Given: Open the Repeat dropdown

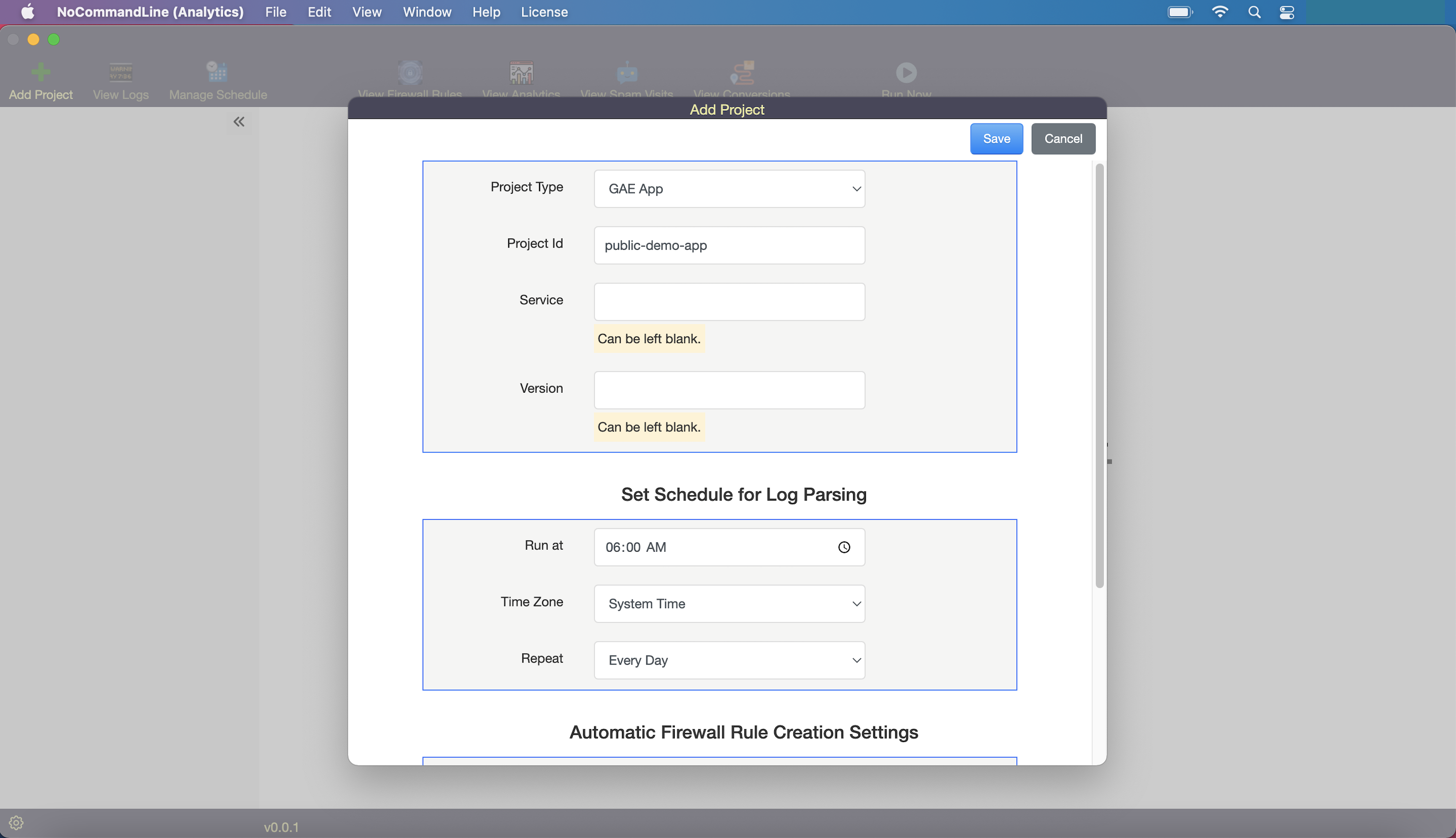Looking at the screenshot, I should [730, 660].
